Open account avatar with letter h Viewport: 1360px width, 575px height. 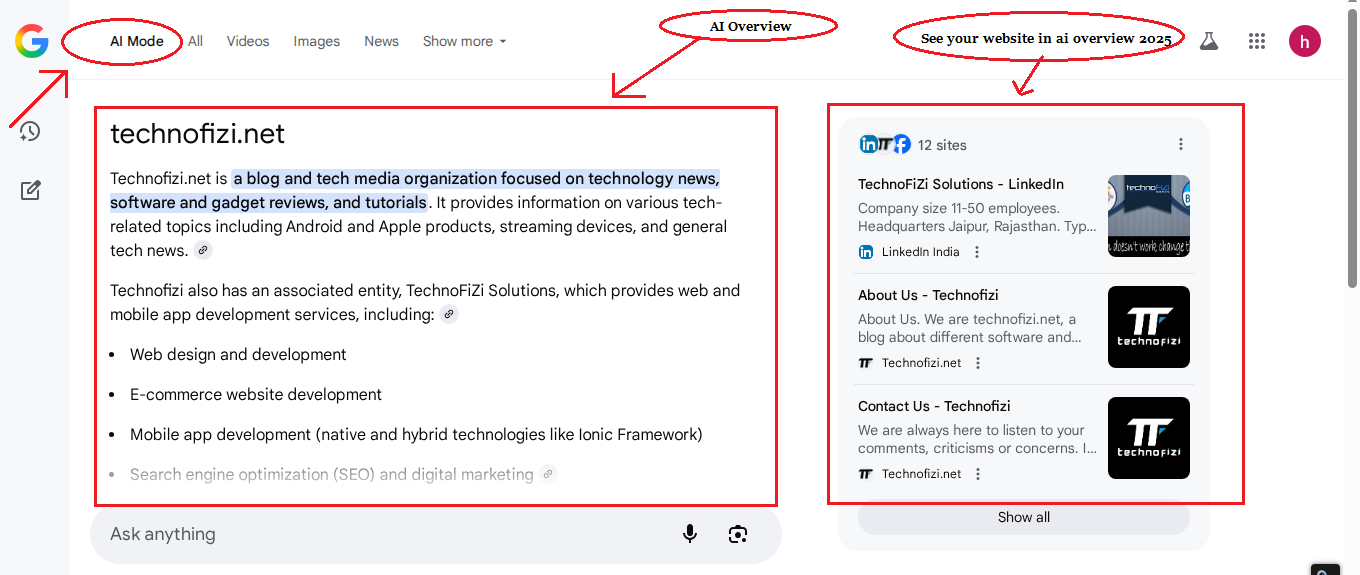[x=1305, y=41]
